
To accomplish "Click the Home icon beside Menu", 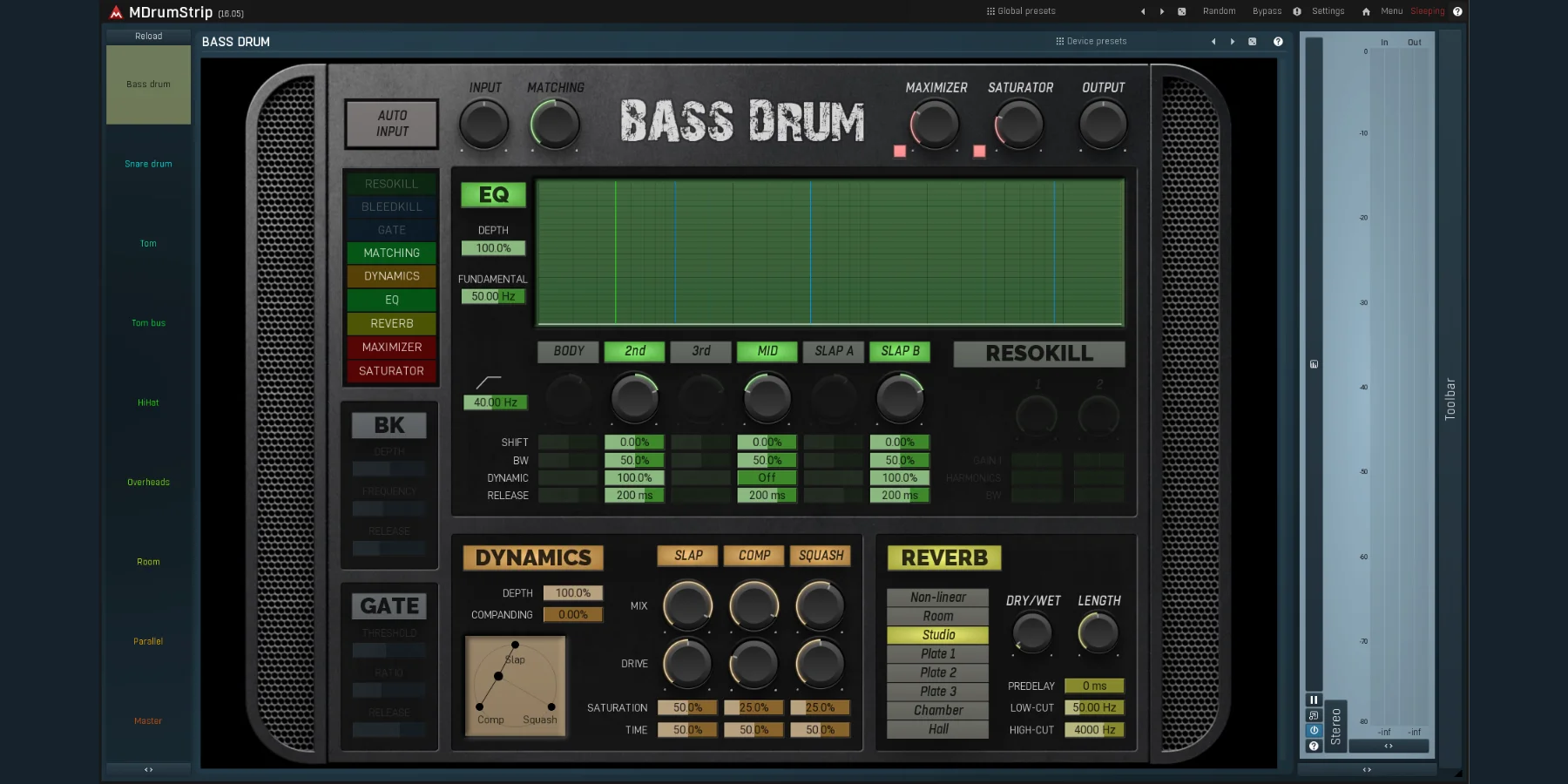I will (1366, 11).
